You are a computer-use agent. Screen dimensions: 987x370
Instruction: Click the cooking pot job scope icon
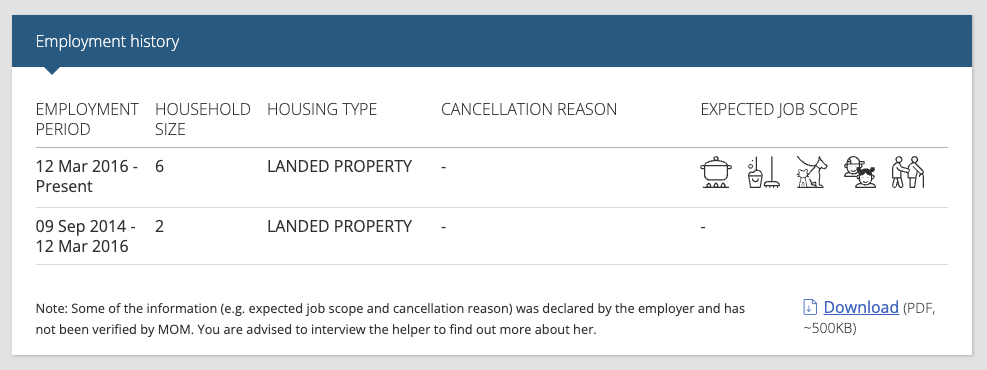click(716, 172)
